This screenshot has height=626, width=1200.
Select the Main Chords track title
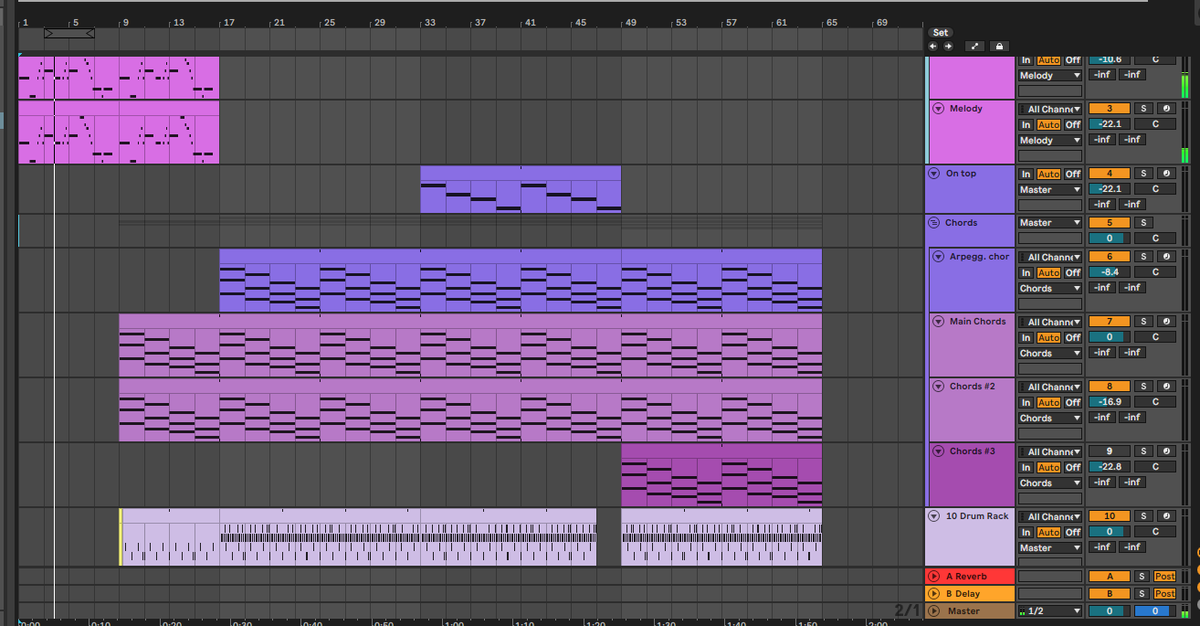[x=977, y=321]
